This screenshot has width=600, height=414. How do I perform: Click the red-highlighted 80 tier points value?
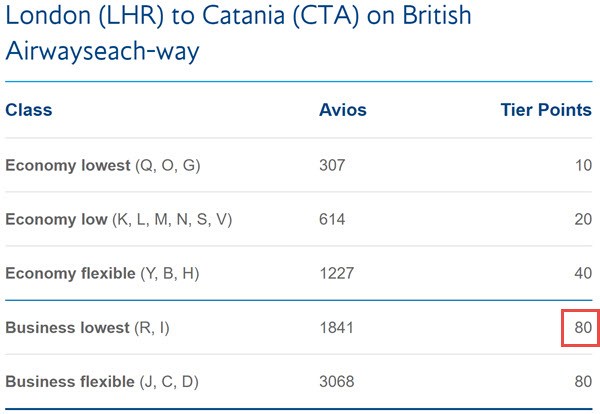tap(583, 328)
